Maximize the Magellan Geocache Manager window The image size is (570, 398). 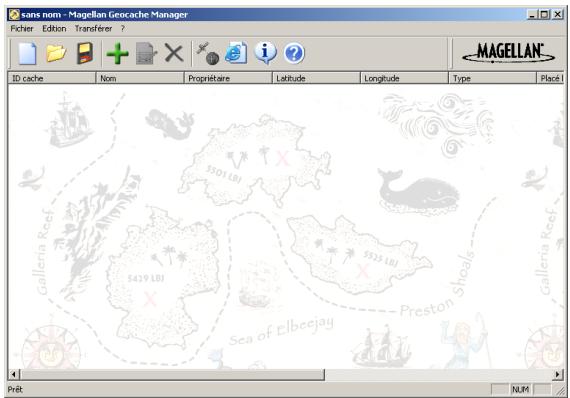pos(544,15)
